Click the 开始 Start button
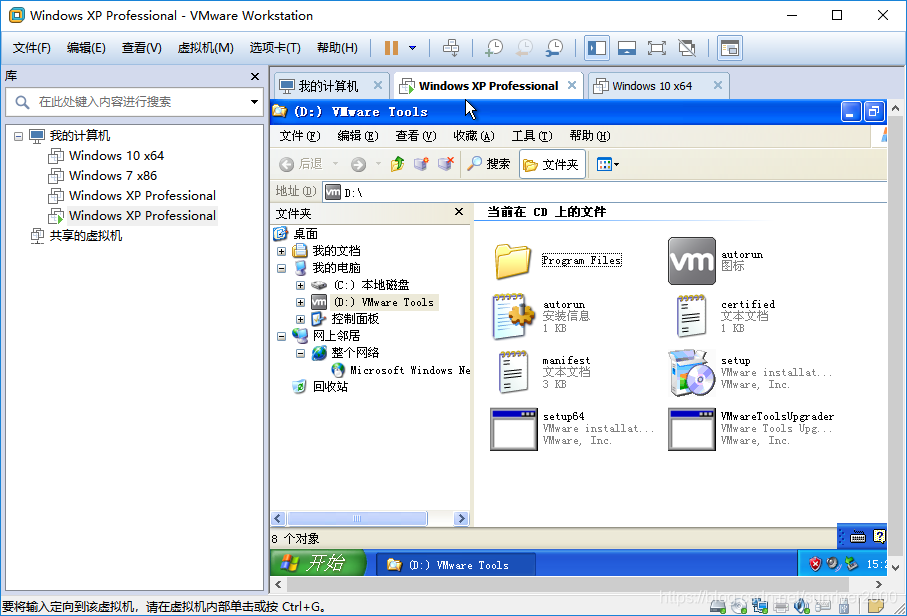 coord(318,563)
